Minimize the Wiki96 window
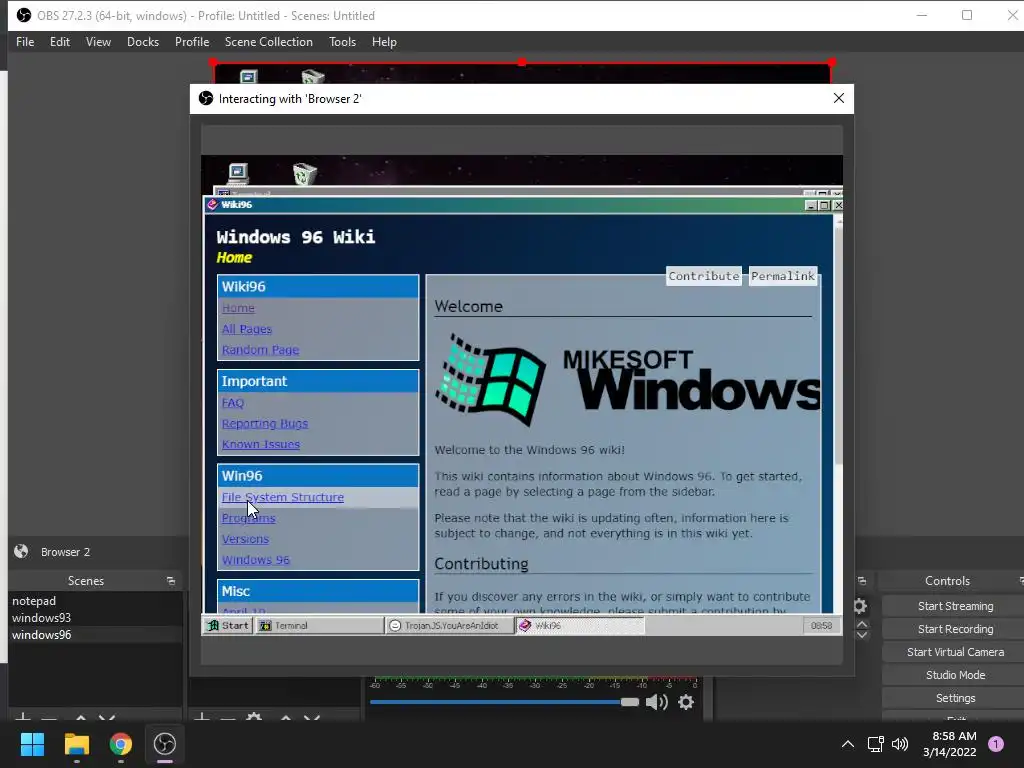Screen dimensions: 1024x768 pyautogui.click(x=811, y=205)
